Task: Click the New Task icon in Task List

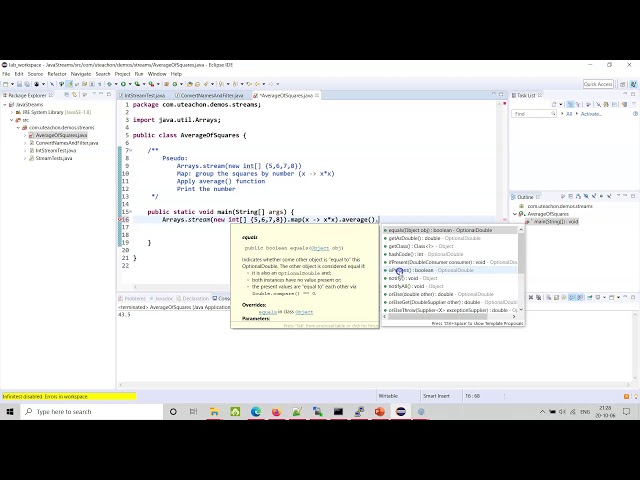Action: (x=554, y=104)
